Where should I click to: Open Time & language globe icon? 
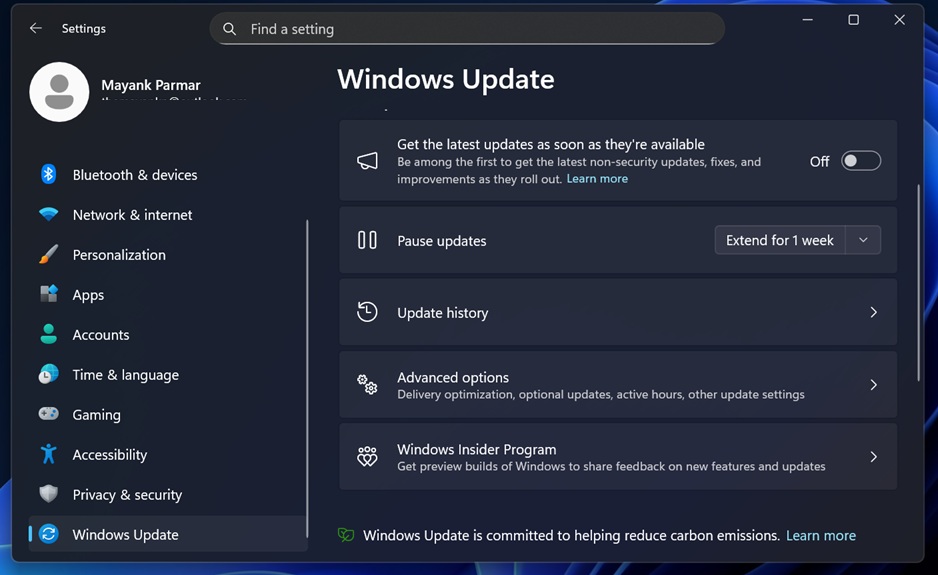click(48, 375)
